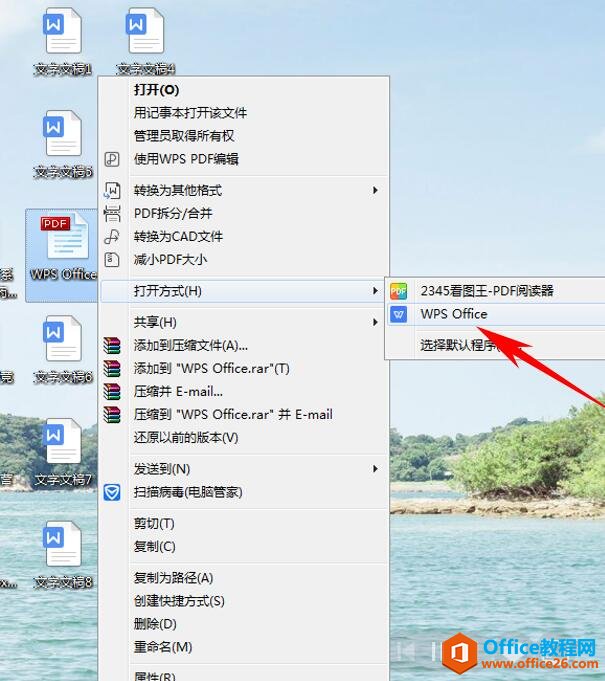Click the WPS Office app icon in submenu
Image resolution: width=605 pixels, height=681 pixels.
(398, 314)
